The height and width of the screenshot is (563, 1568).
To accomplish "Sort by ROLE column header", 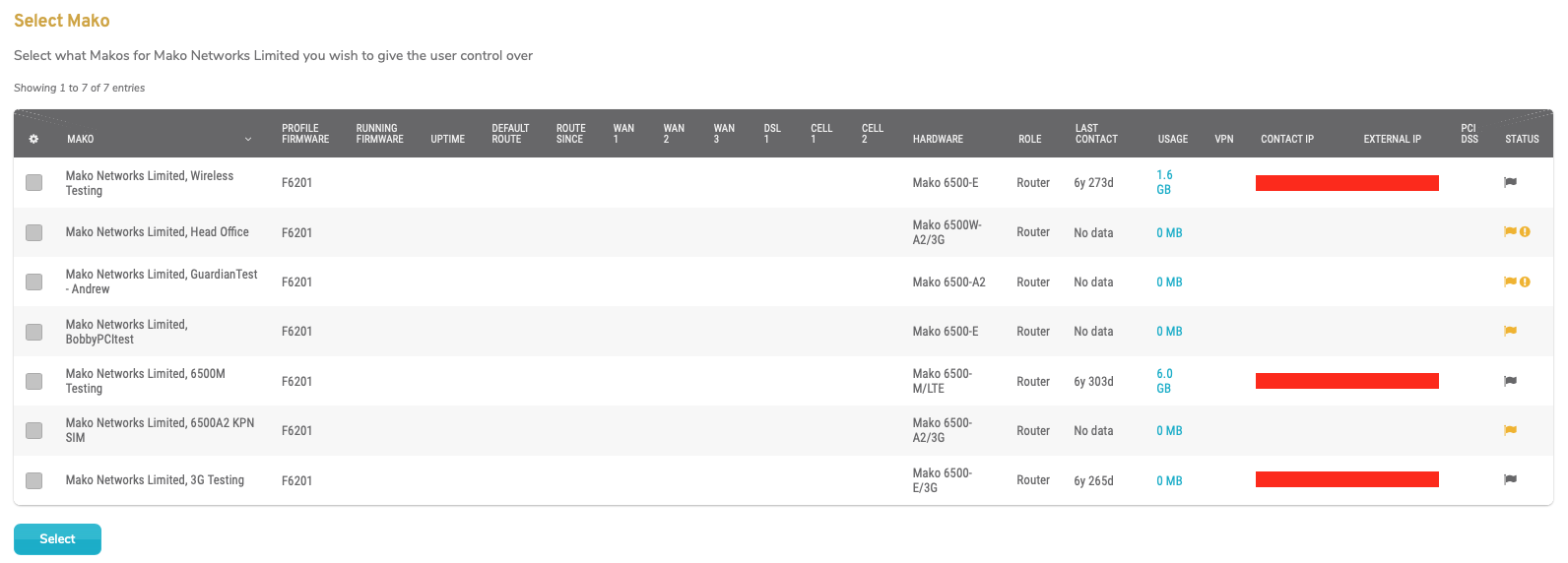I will click(1029, 140).
